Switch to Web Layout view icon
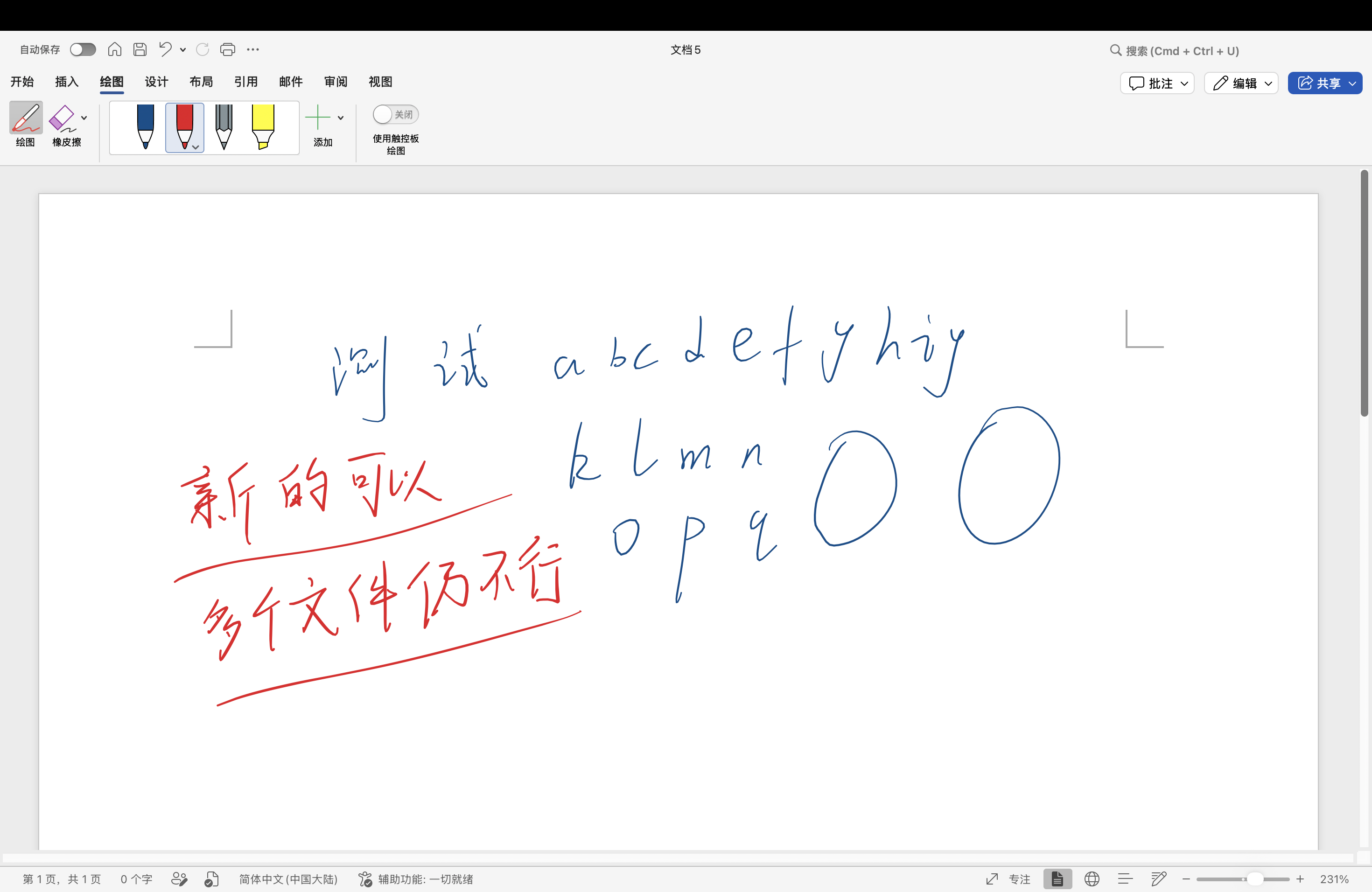The image size is (1372, 892). point(1091,879)
